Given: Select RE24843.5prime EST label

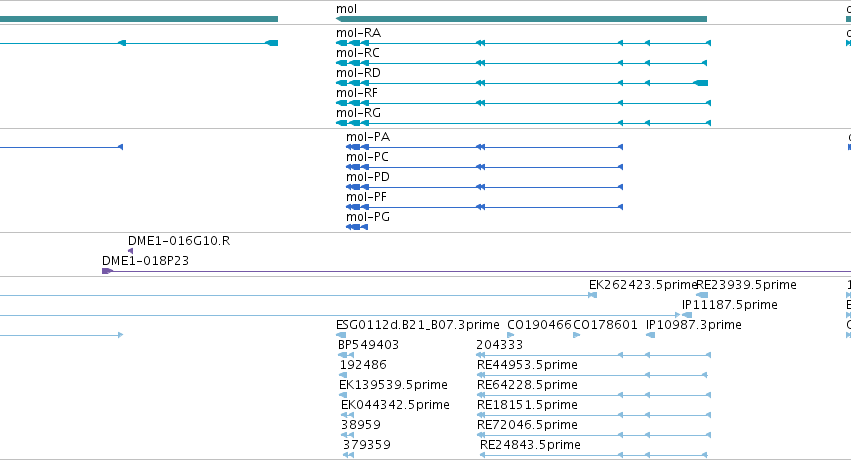Looking at the screenshot, I should point(530,446).
